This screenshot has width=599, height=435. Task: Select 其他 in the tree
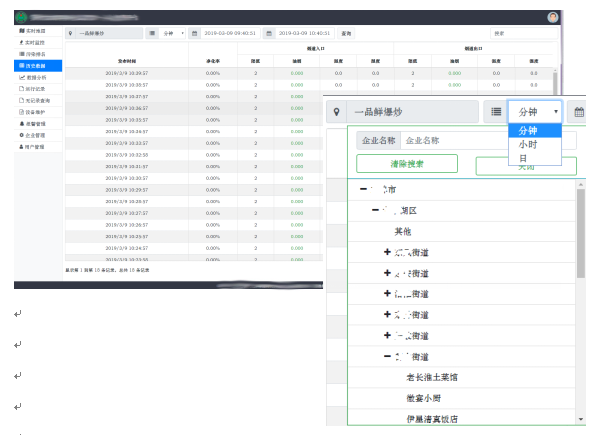[x=403, y=231]
